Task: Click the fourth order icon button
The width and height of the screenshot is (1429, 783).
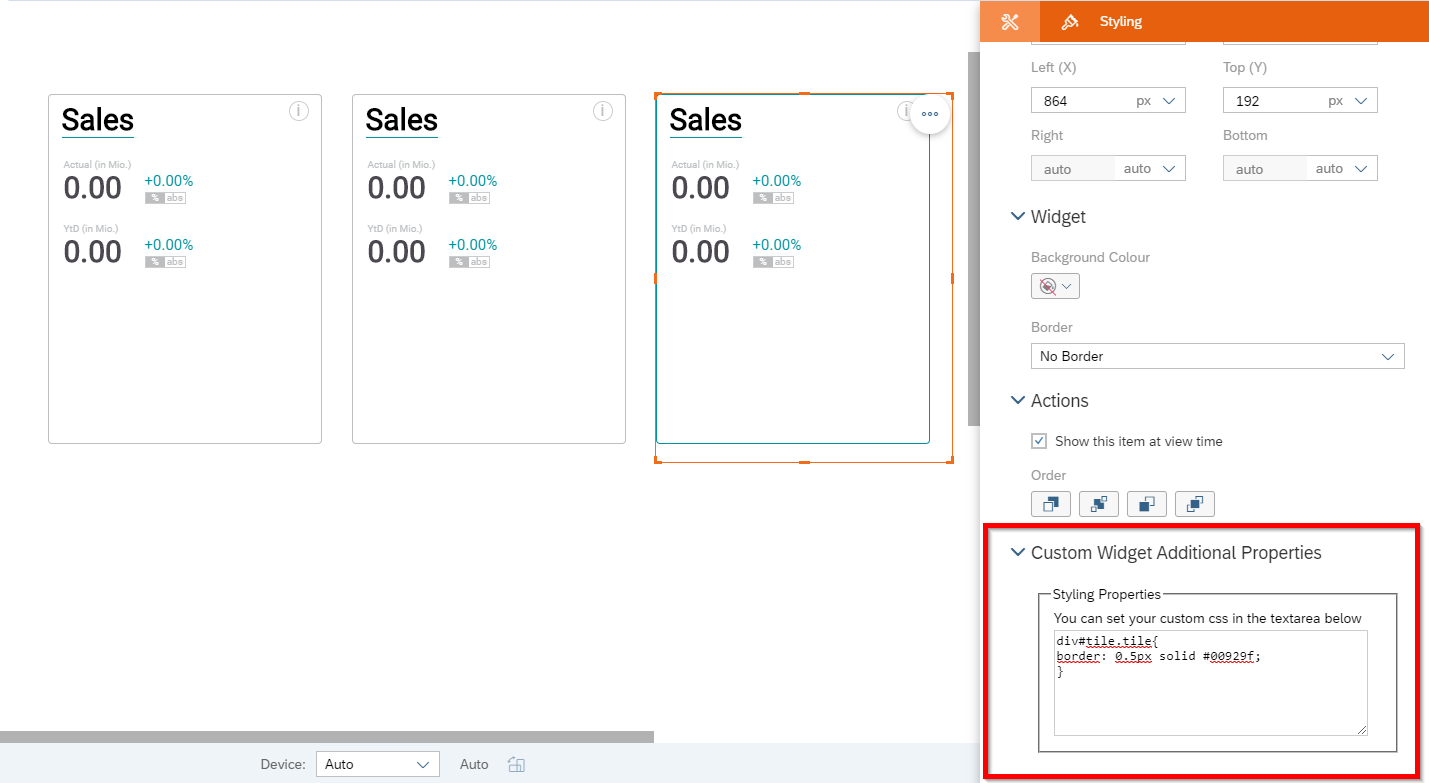Action: pos(1194,504)
